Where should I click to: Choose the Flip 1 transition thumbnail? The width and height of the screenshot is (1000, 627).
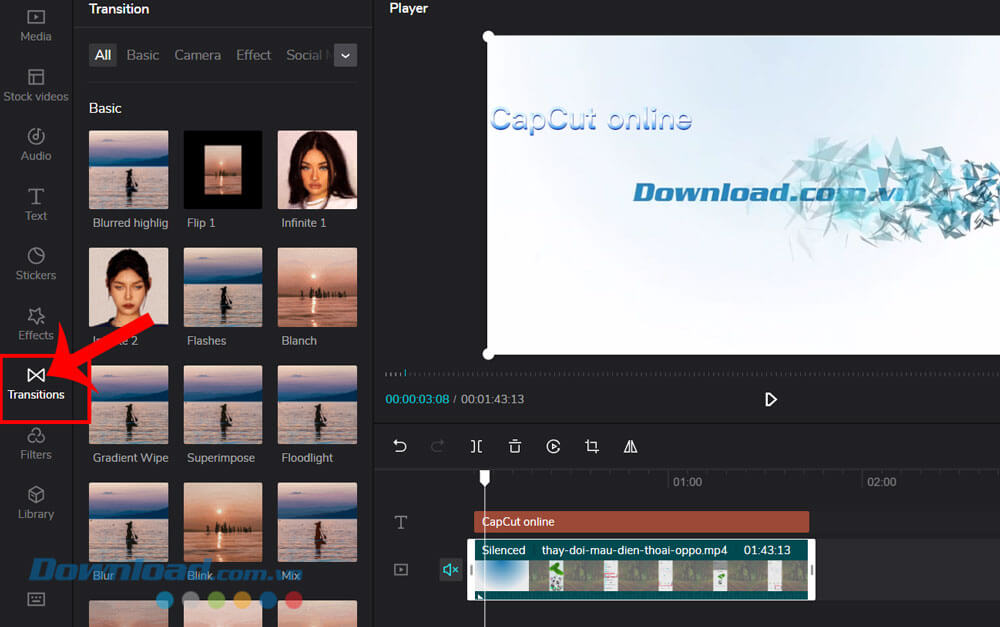pos(223,170)
